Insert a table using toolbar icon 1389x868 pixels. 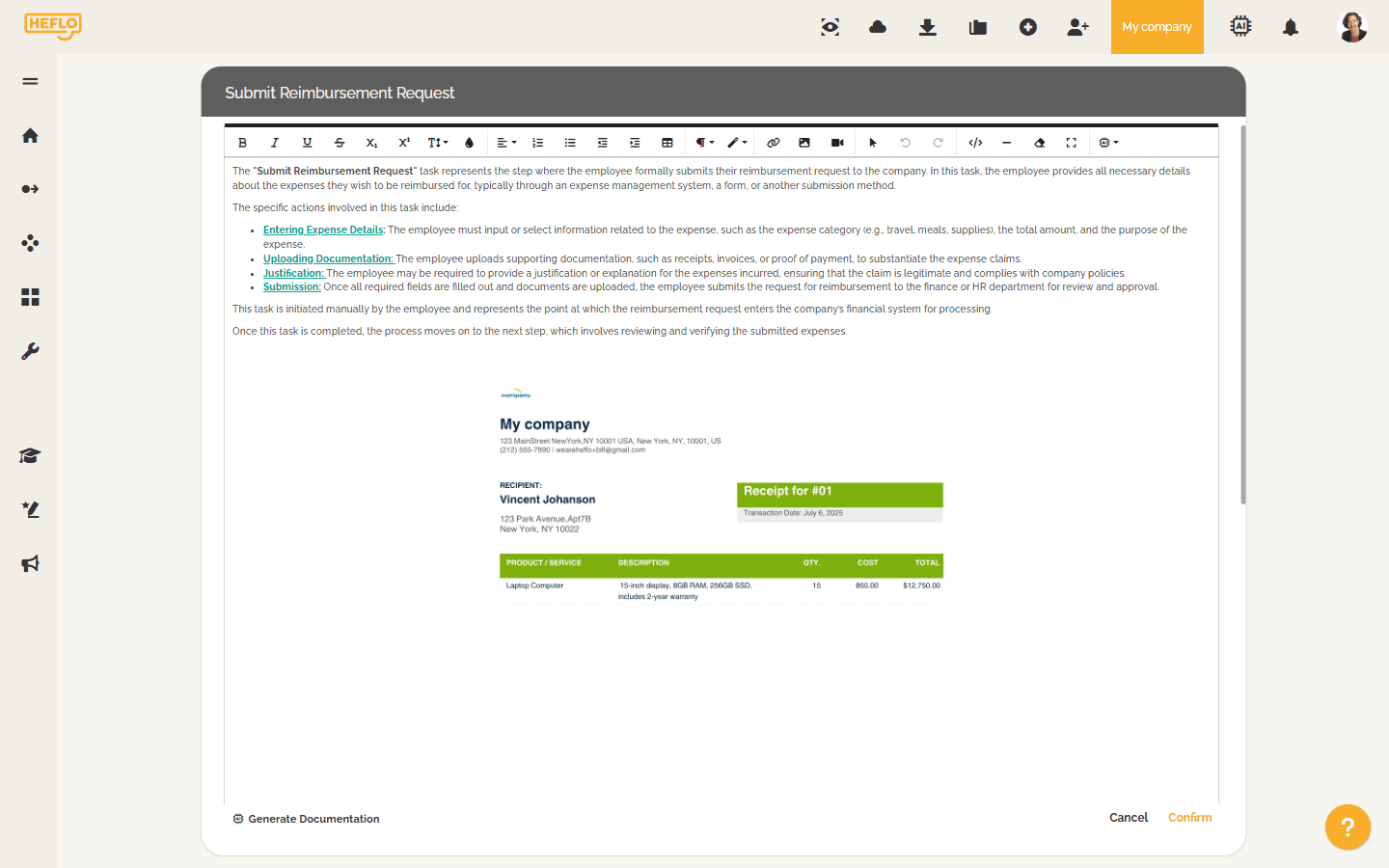[667, 143]
